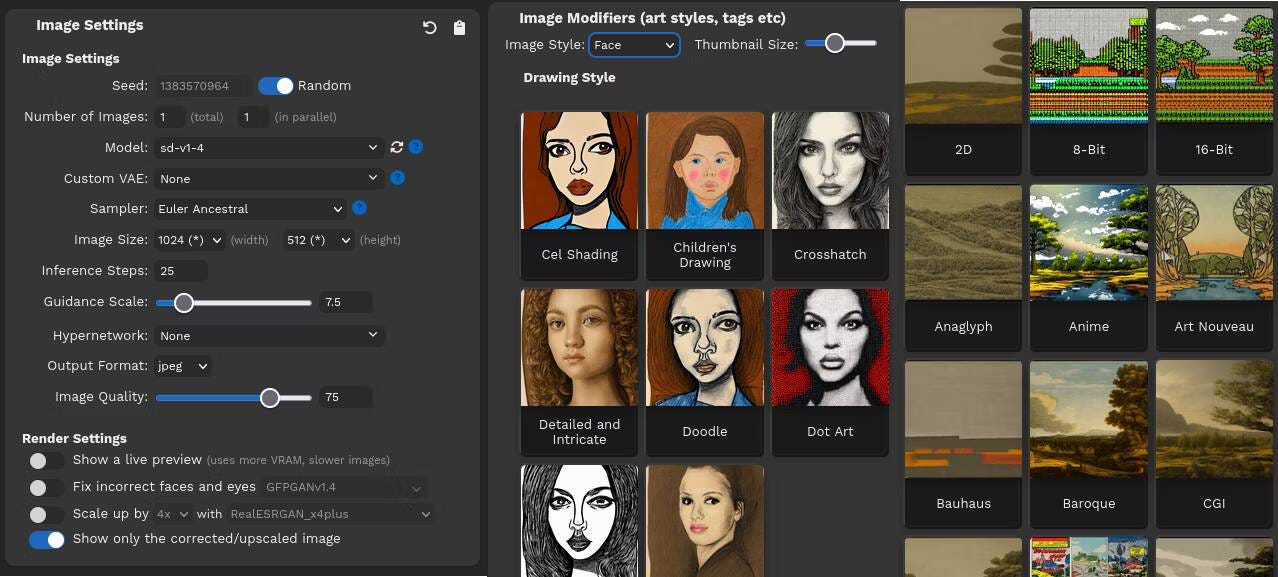The width and height of the screenshot is (1278, 577).
Task: Open the GFPGANv1.4 face model dropdown
Action: (x=345, y=488)
